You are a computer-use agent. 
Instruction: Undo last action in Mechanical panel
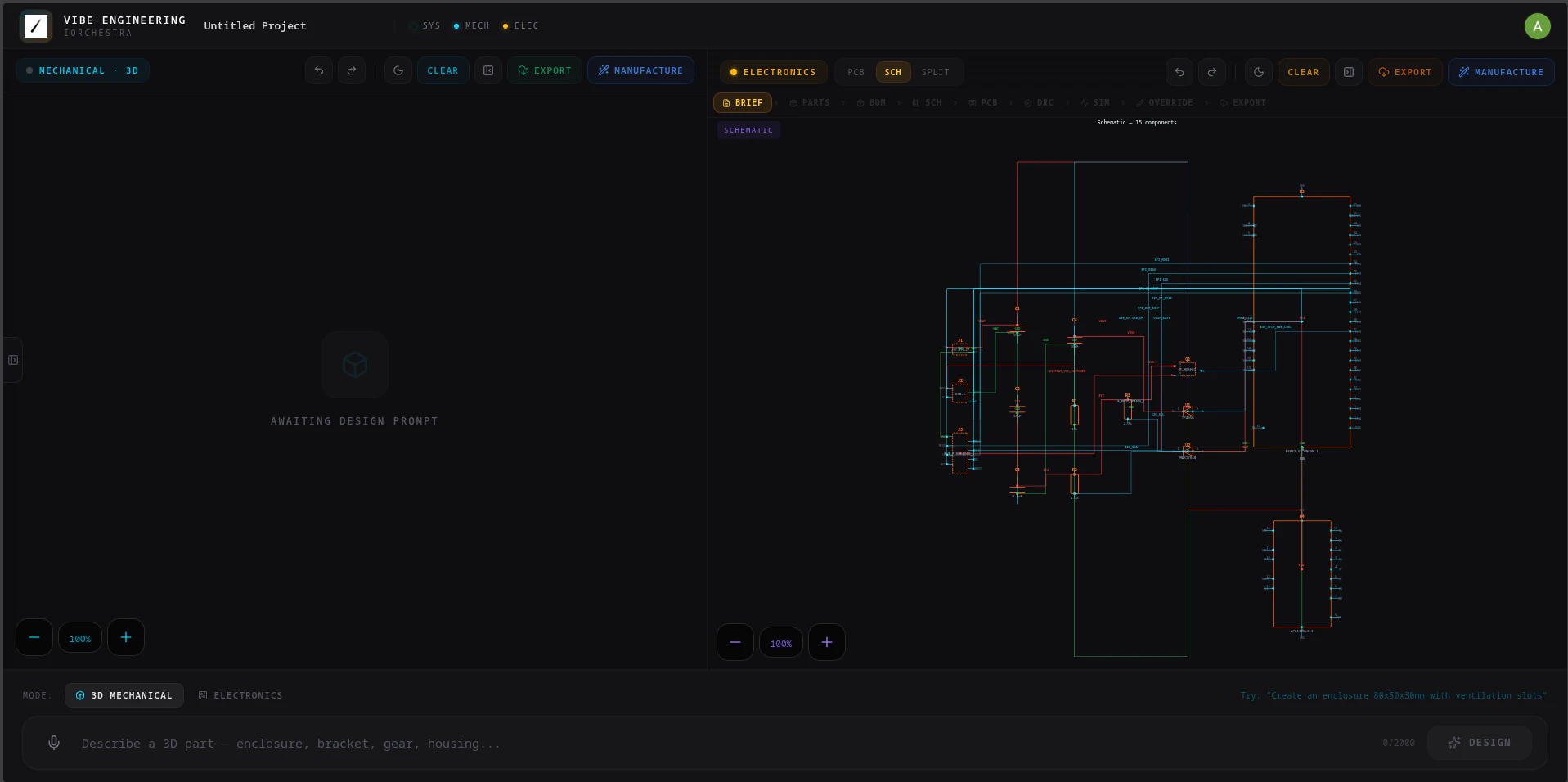pos(319,70)
